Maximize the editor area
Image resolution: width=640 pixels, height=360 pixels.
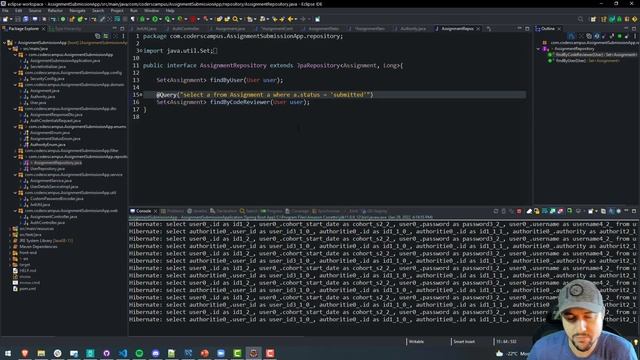coord(527,29)
